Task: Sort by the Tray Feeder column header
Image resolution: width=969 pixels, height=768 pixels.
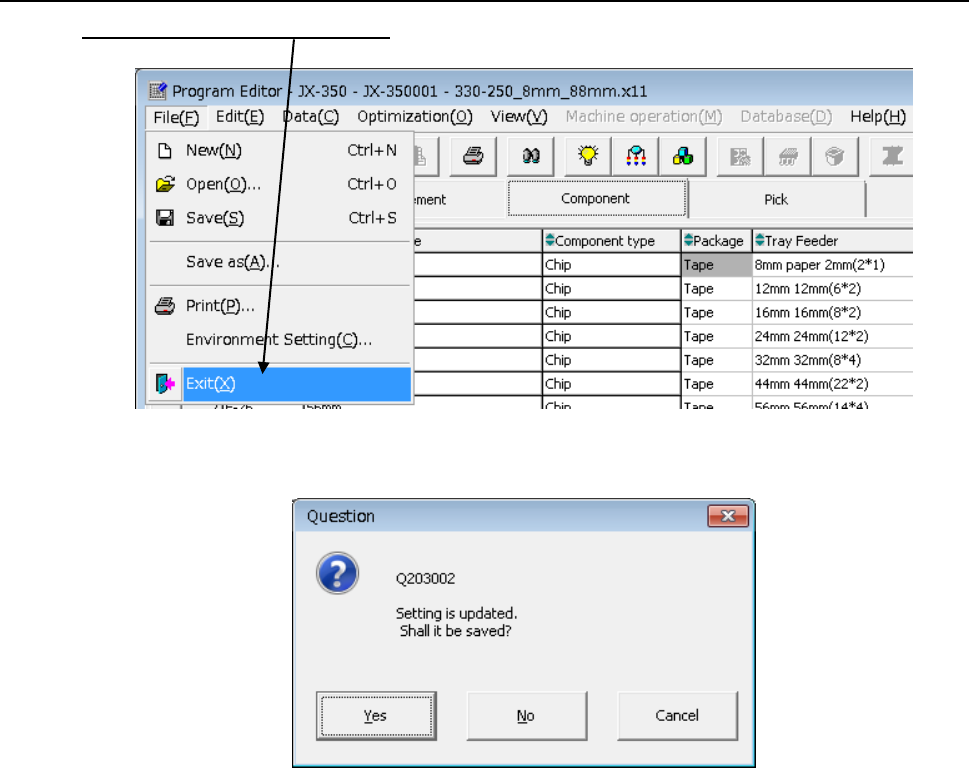Action: tap(832, 241)
